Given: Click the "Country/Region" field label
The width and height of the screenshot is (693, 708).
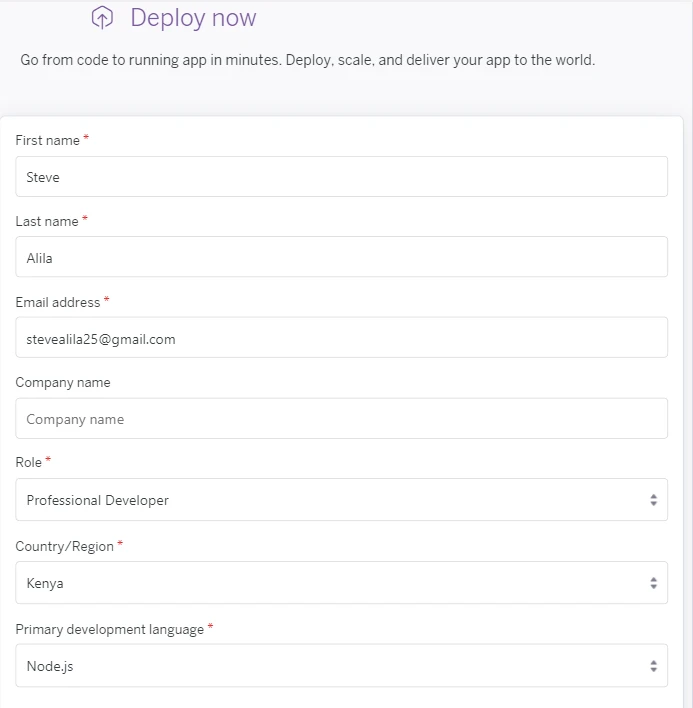Looking at the screenshot, I should point(65,546).
